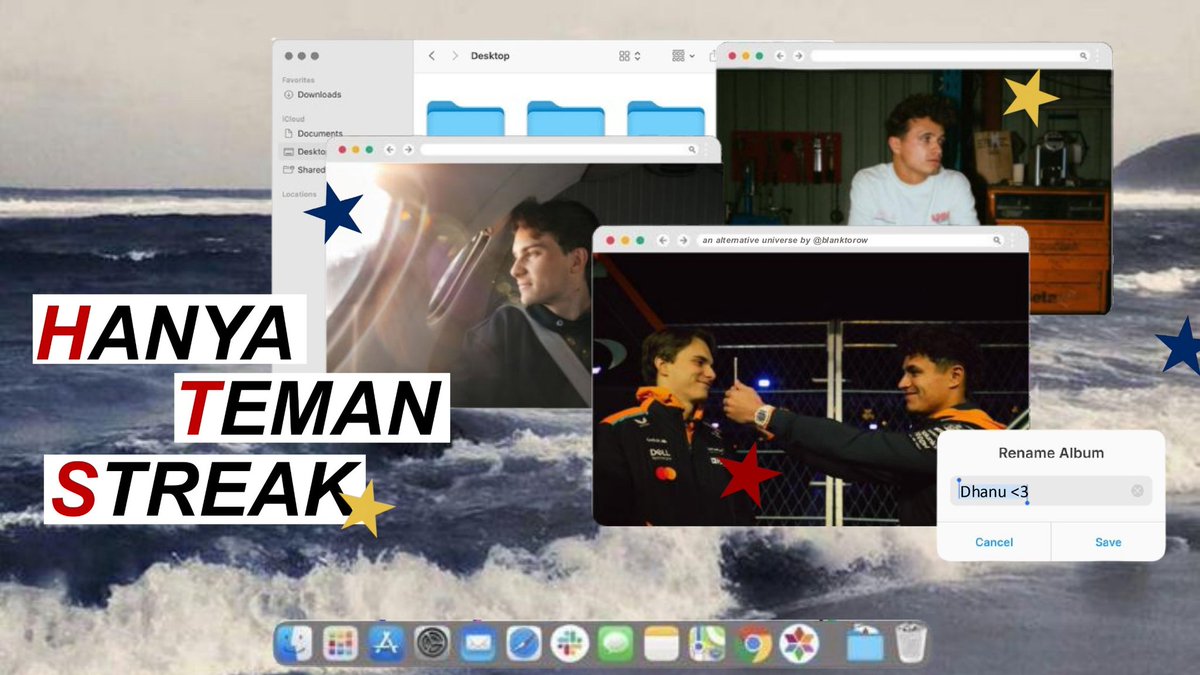
Task: Select Downloads in Finder sidebar
Action: (311, 94)
